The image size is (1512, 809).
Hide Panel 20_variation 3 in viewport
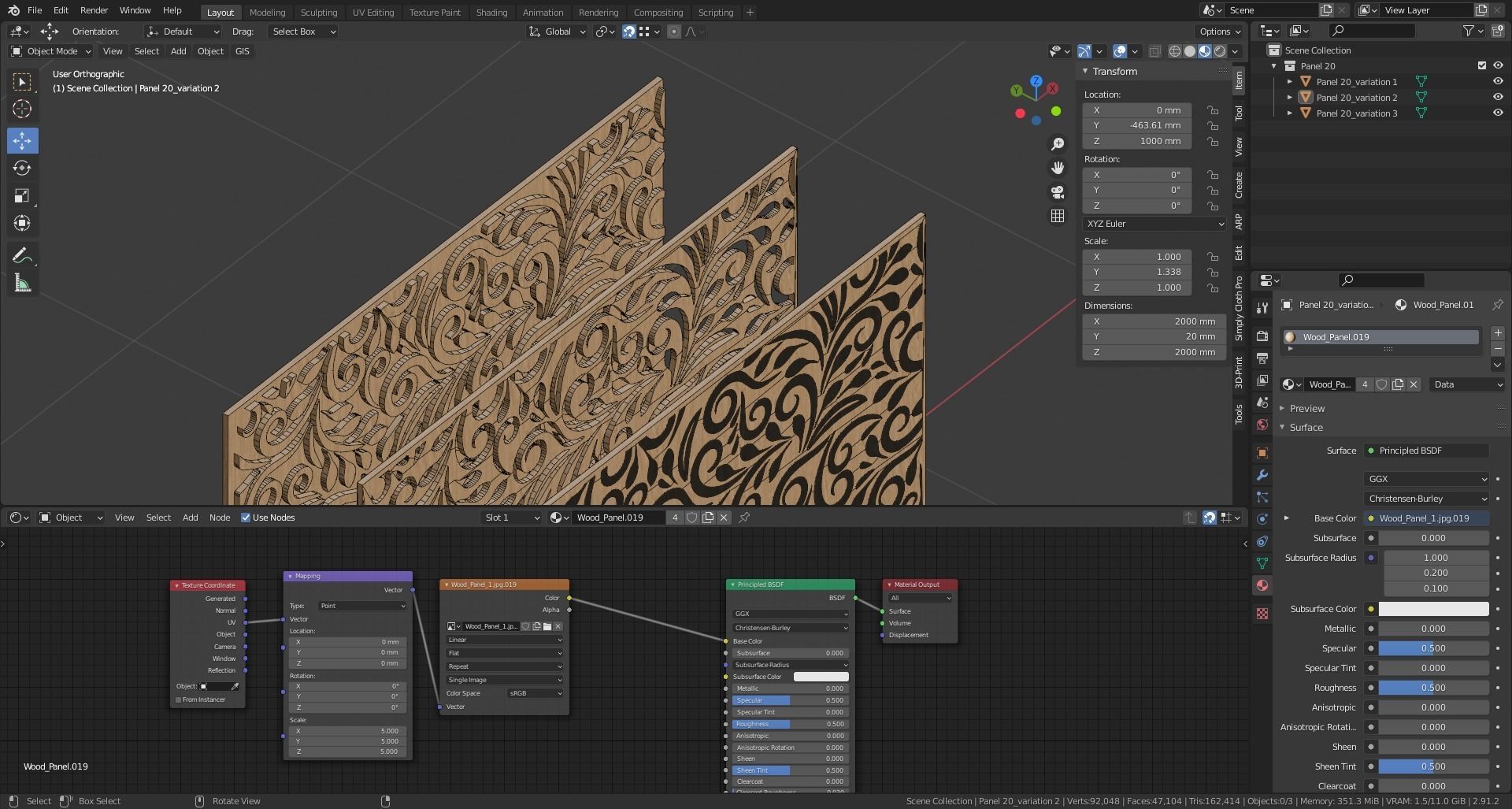(1498, 113)
